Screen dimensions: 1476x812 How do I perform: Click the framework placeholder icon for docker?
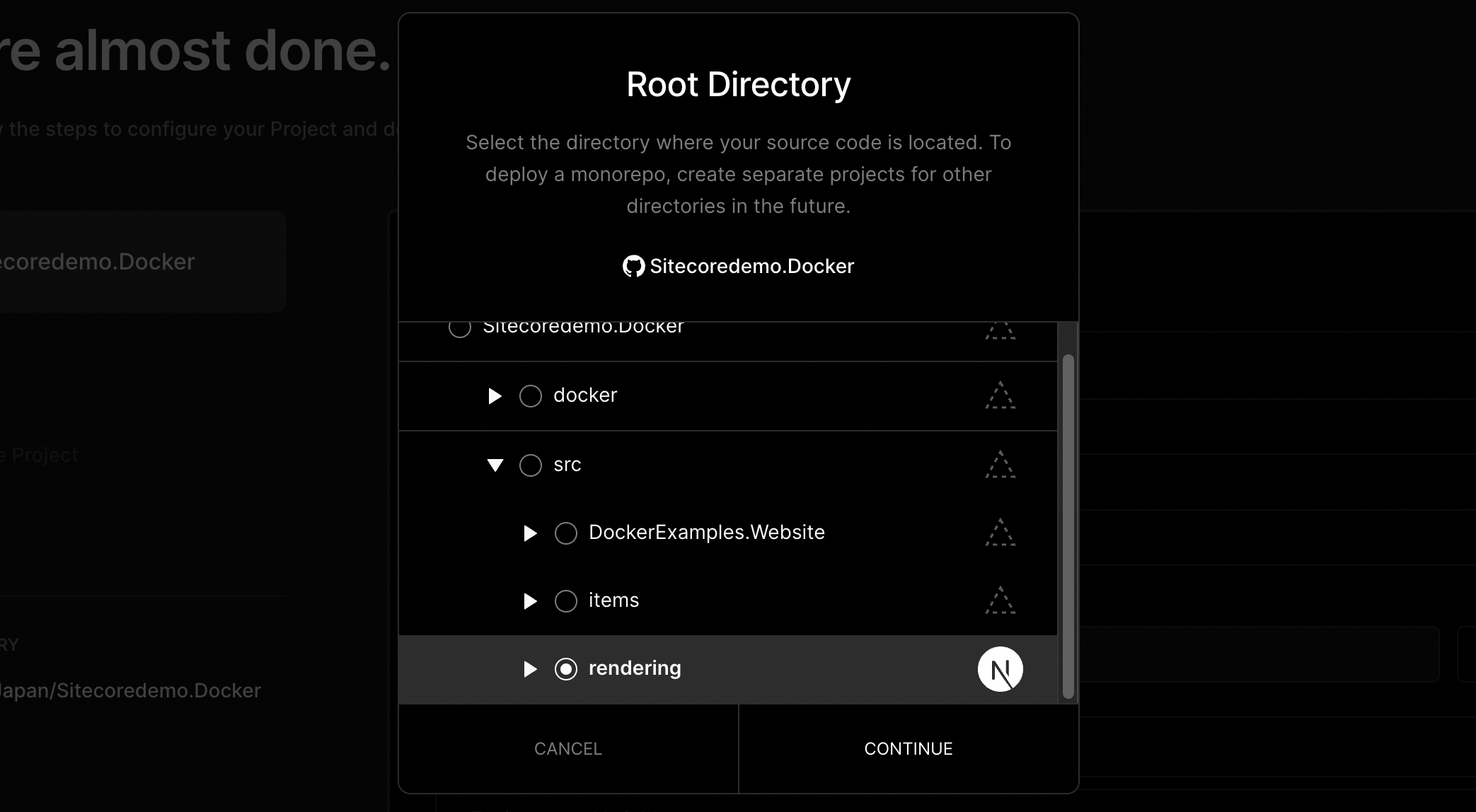(1001, 395)
